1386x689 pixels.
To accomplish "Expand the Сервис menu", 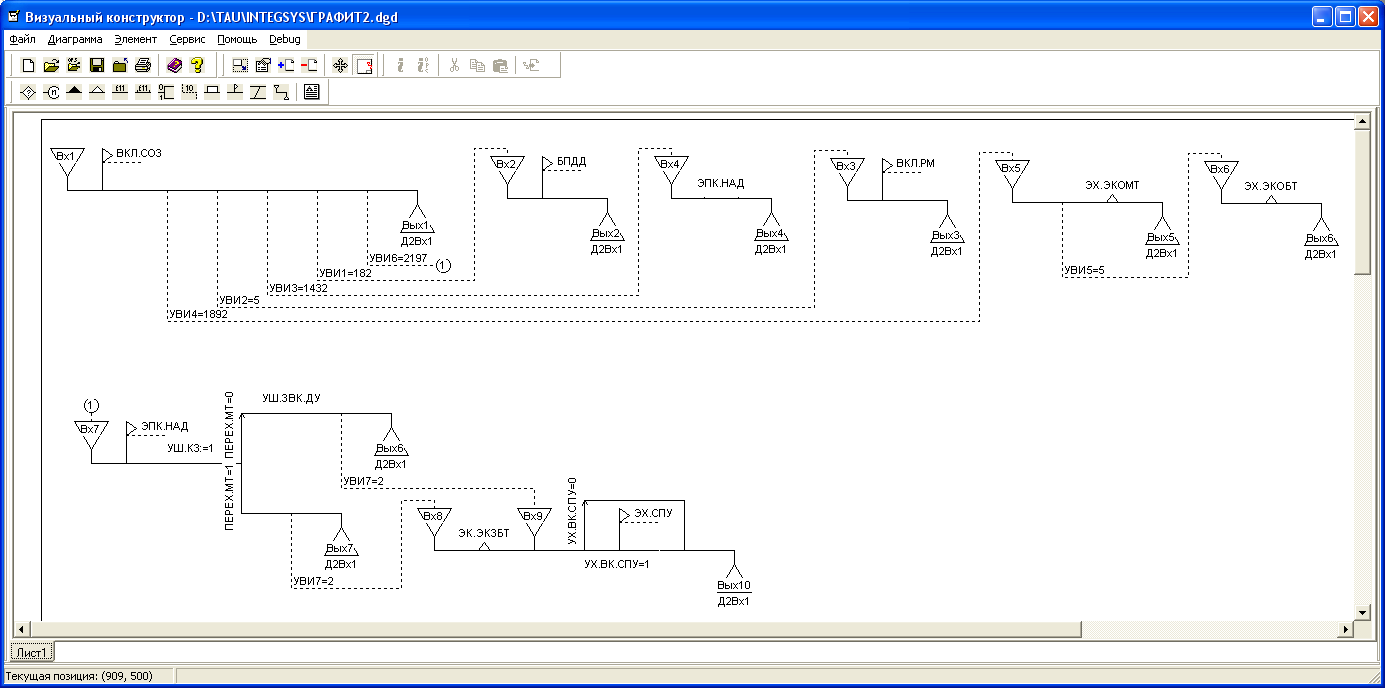I will point(188,40).
